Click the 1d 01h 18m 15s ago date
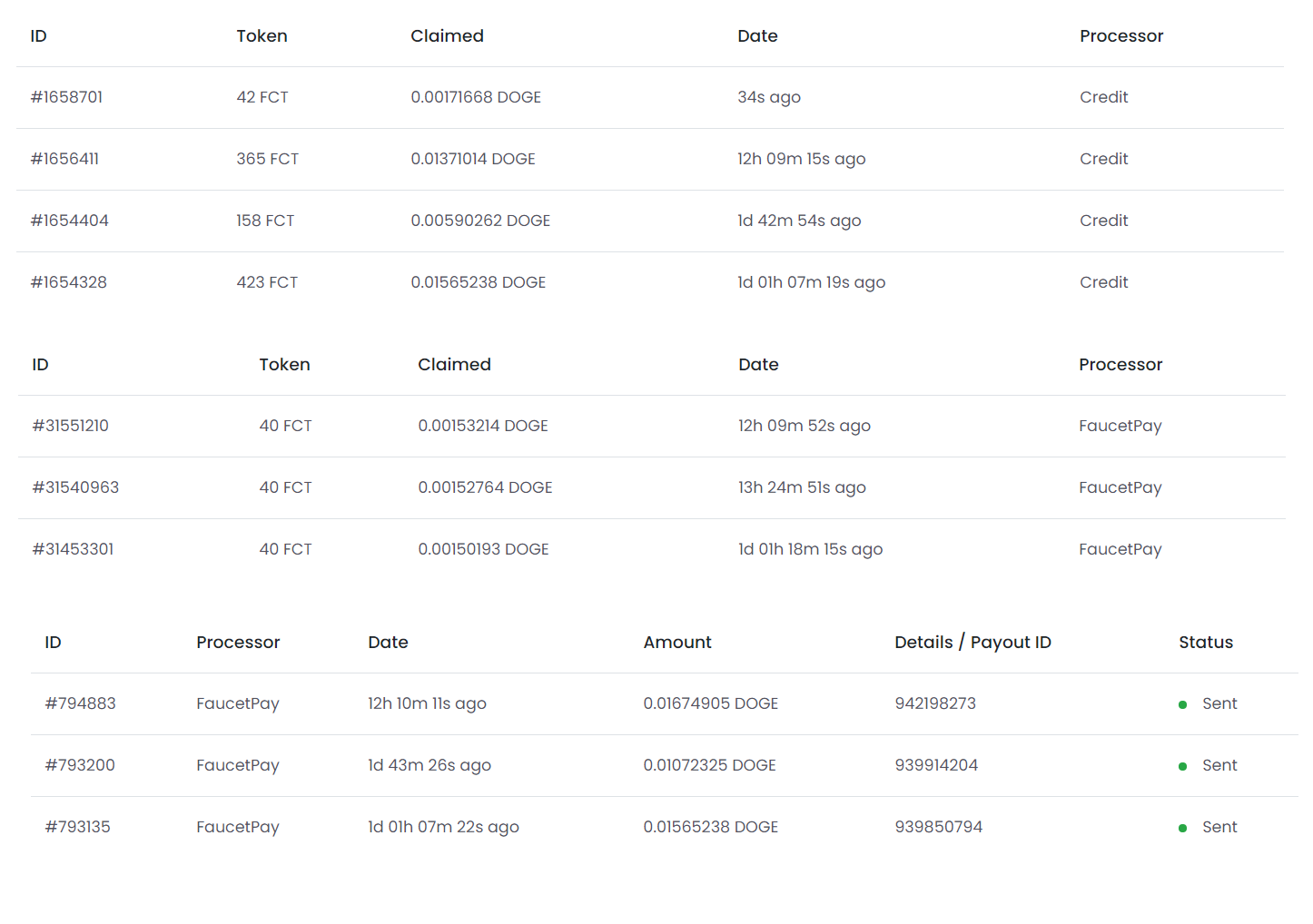The height and width of the screenshot is (924, 1313). [810, 549]
